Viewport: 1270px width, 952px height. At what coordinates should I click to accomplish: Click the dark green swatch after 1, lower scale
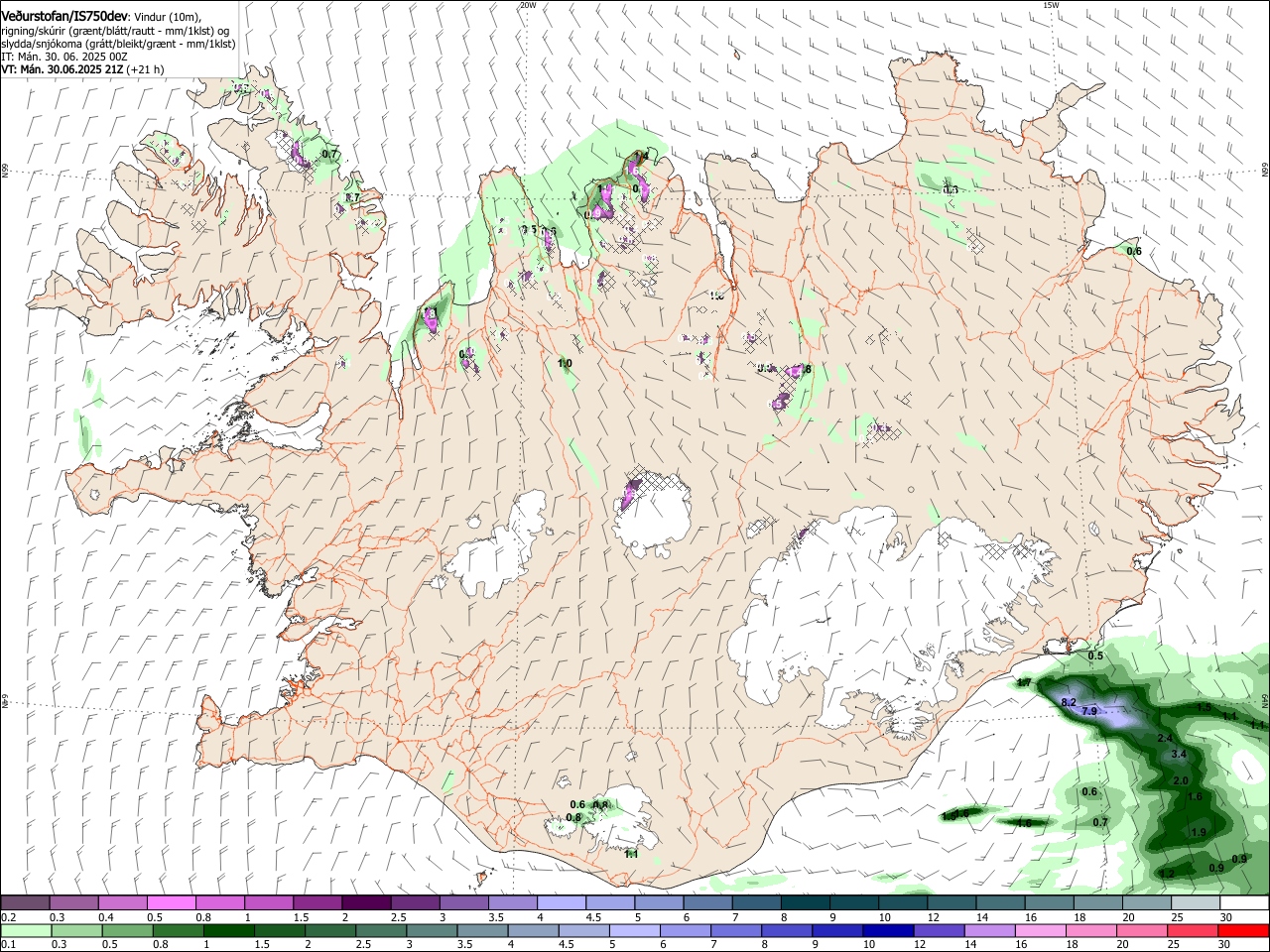229,930
